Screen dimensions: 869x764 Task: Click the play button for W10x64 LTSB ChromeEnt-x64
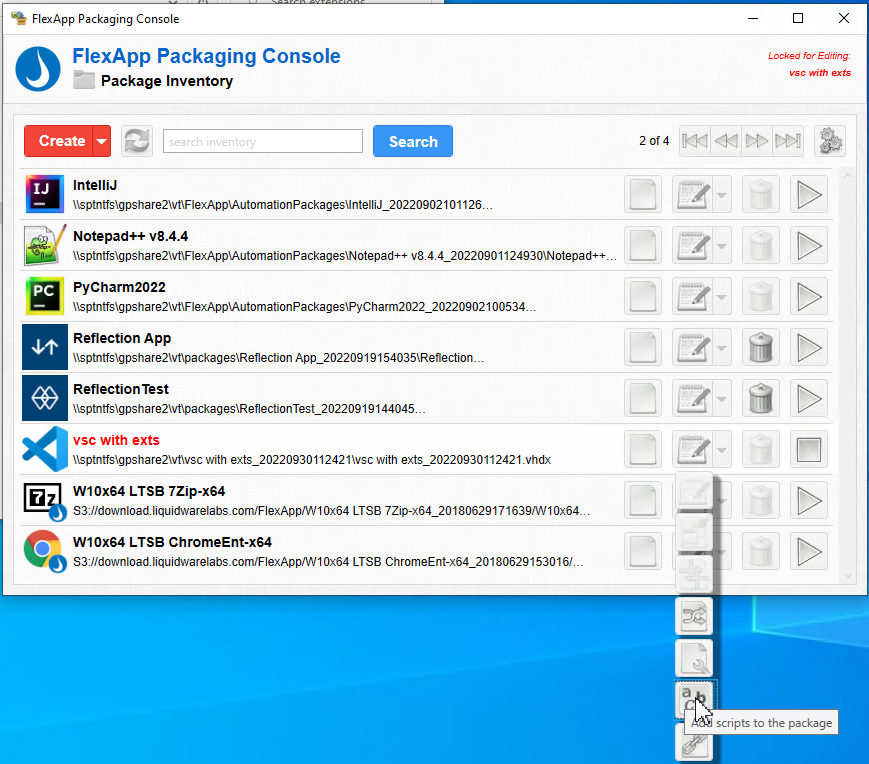coord(809,551)
